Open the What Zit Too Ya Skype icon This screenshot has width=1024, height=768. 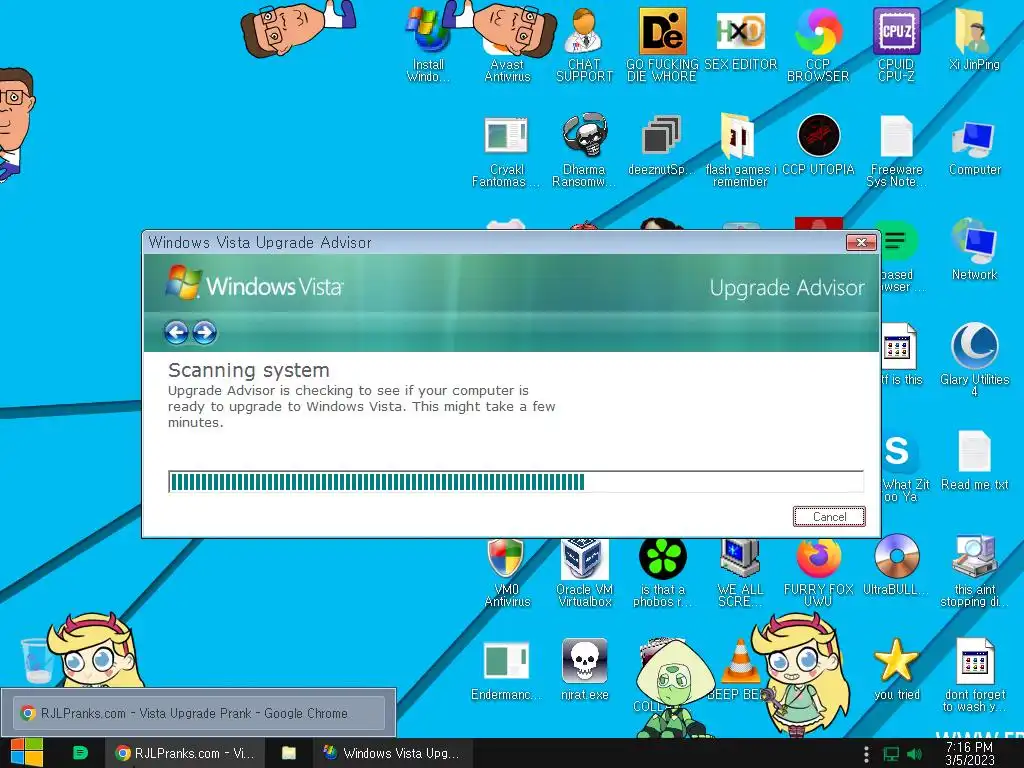[x=903, y=467]
